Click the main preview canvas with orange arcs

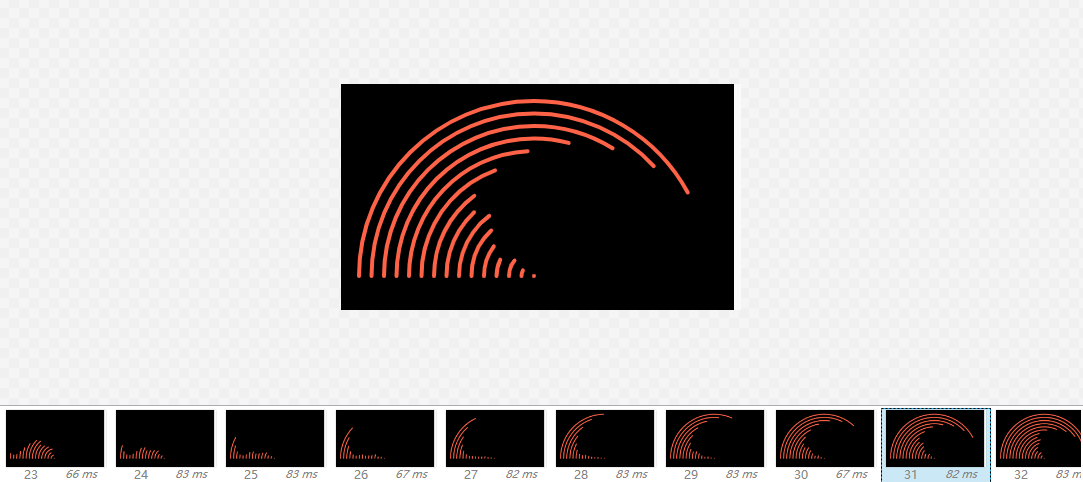pyautogui.click(x=537, y=197)
